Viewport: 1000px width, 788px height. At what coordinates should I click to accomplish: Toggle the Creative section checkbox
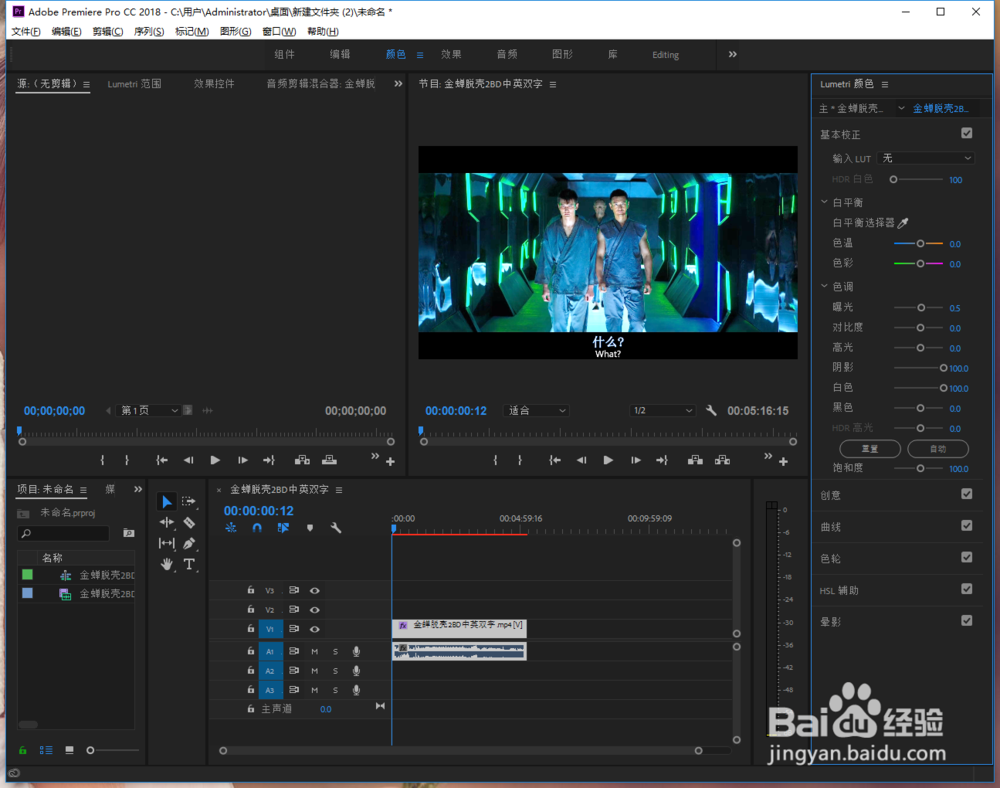967,494
